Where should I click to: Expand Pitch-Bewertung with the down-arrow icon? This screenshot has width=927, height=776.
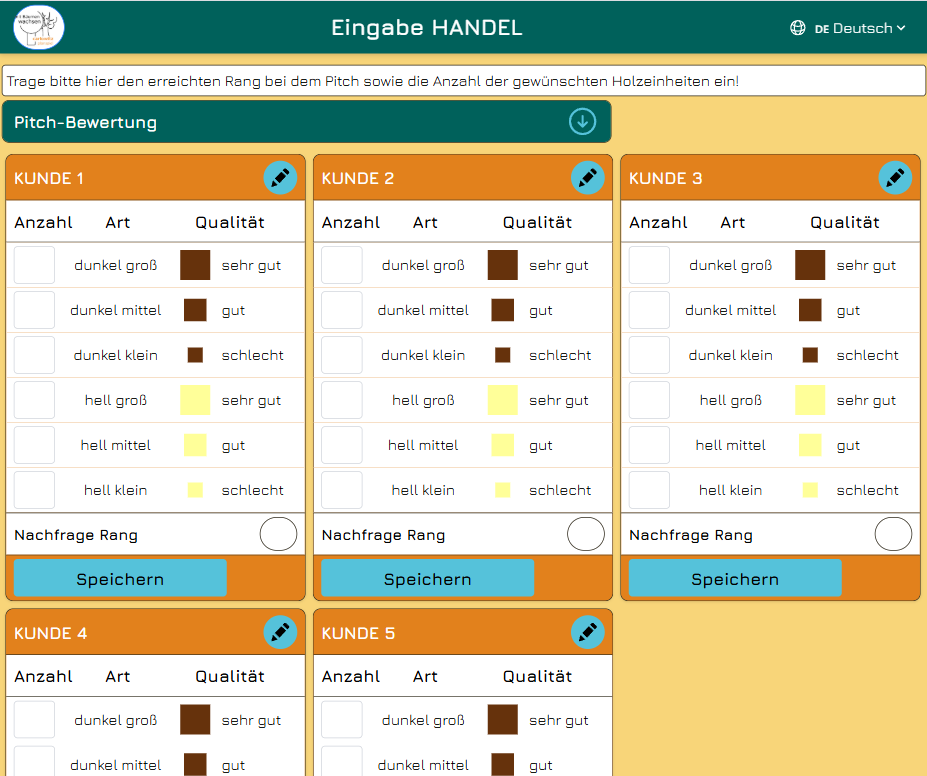pos(582,122)
